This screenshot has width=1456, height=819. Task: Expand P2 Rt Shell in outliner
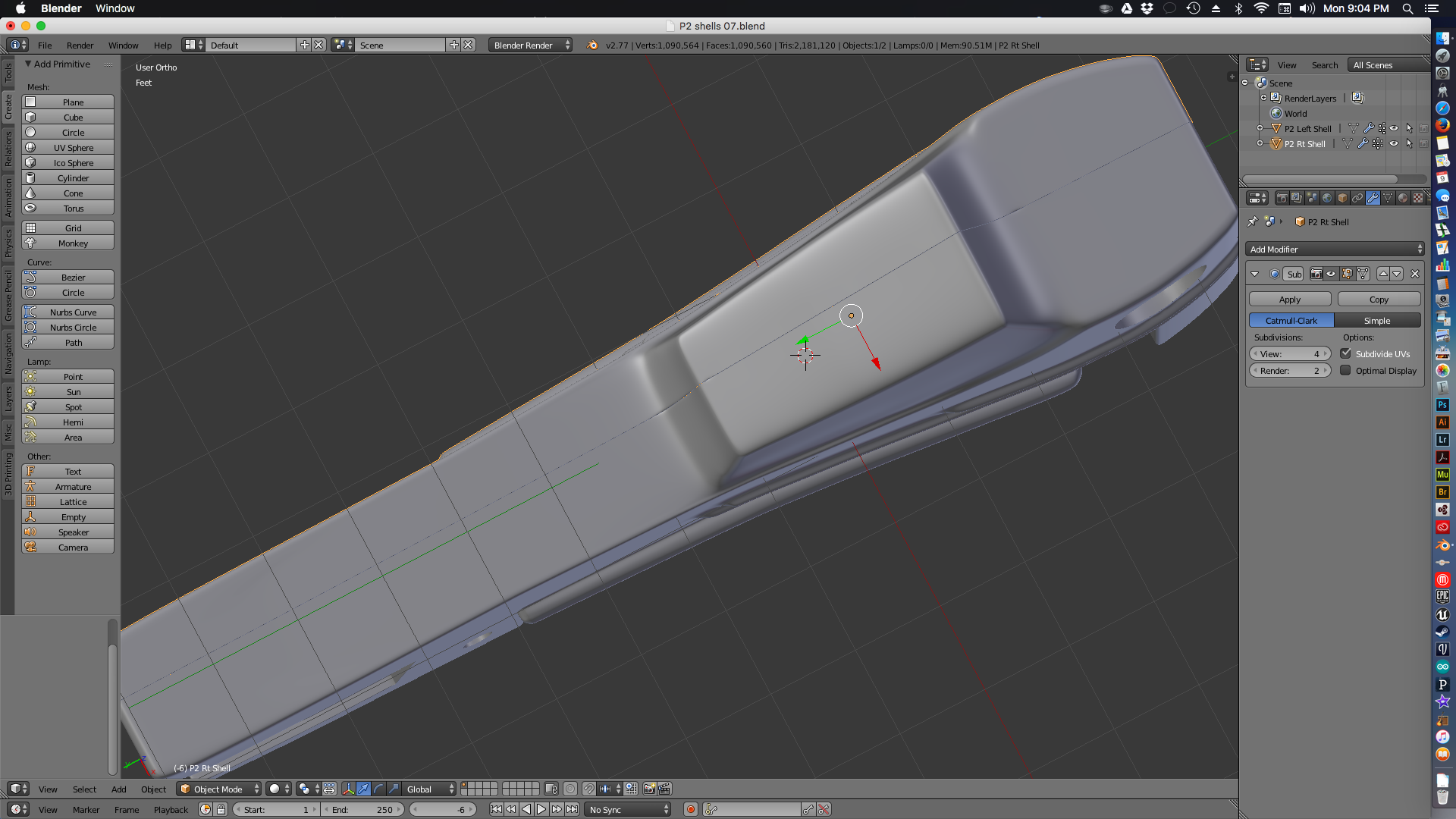[x=1260, y=143]
